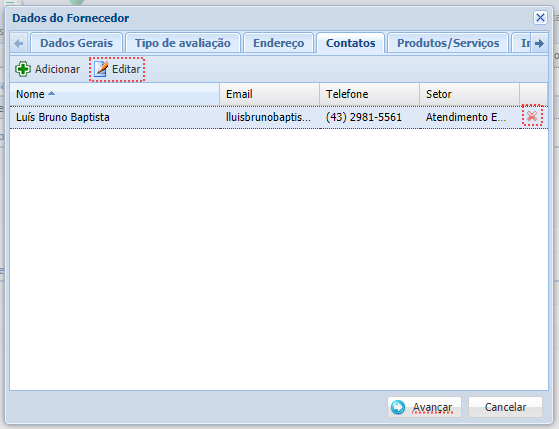The width and height of the screenshot is (559, 429).
Task: Click the Nome sort ascending arrow
Action: (x=51, y=93)
